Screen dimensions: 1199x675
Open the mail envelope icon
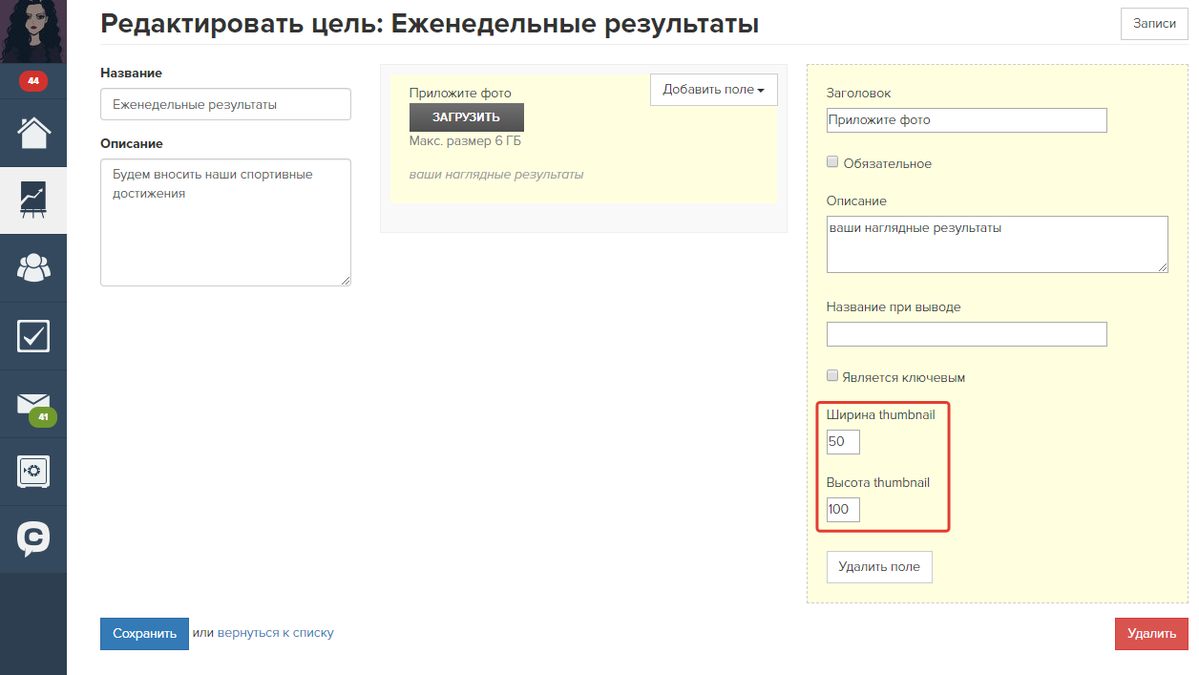(x=33, y=403)
